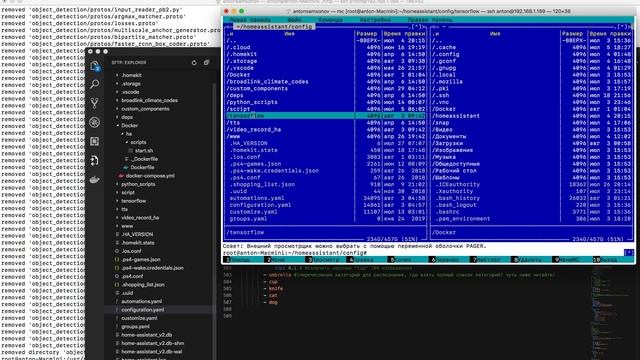This screenshot has width=640, height=360.
Task: Open the Search view in VS Code activity bar
Action: (94, 84)
